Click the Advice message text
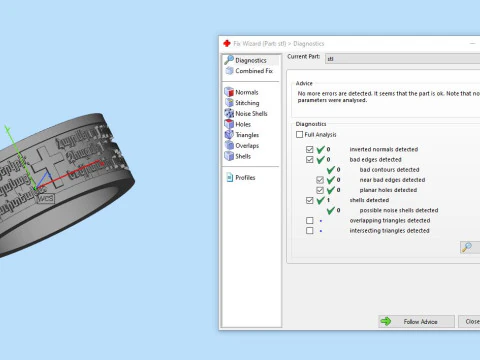This screenshot has width=480, height=360. [x=389, y=97]
